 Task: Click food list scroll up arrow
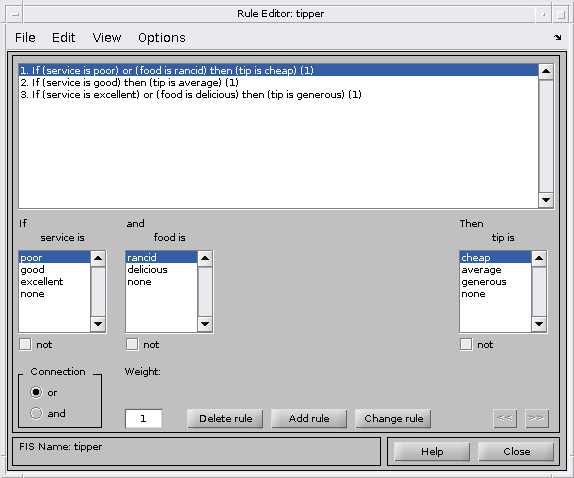[205, 258]
